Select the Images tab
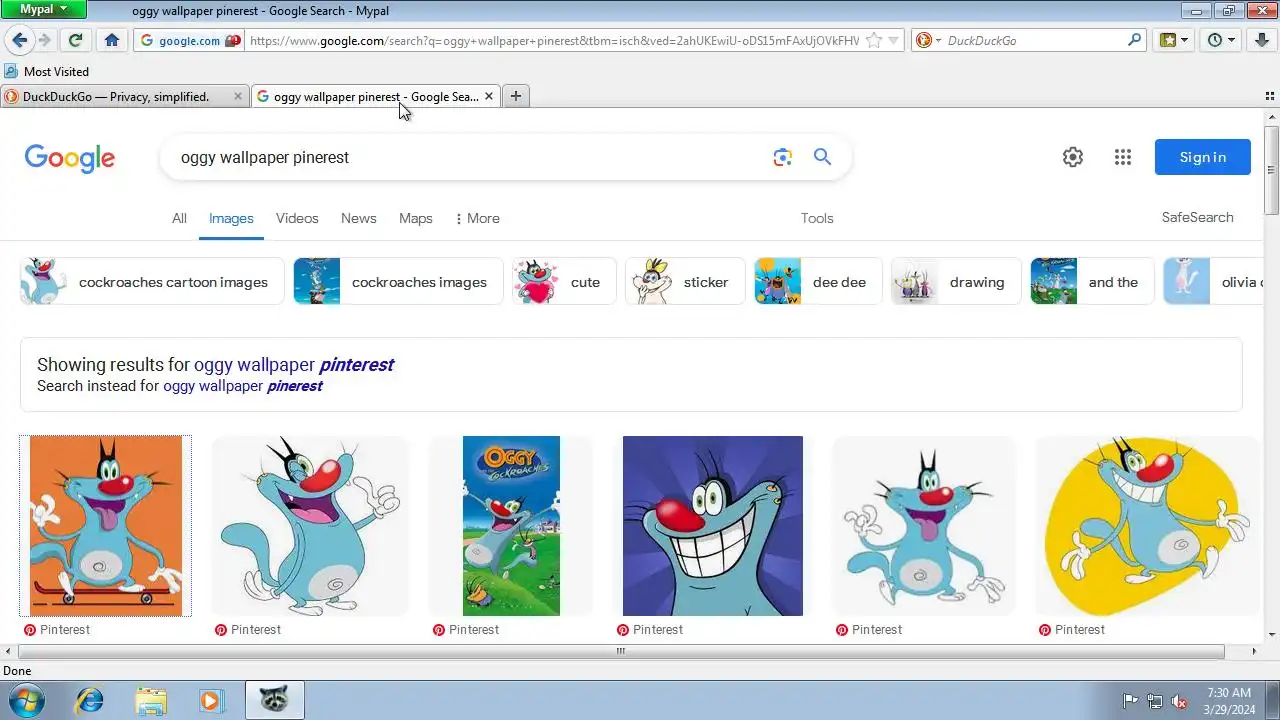This screenshot has width=1280, height=720. pyautogui.click(x=231, y=218)
